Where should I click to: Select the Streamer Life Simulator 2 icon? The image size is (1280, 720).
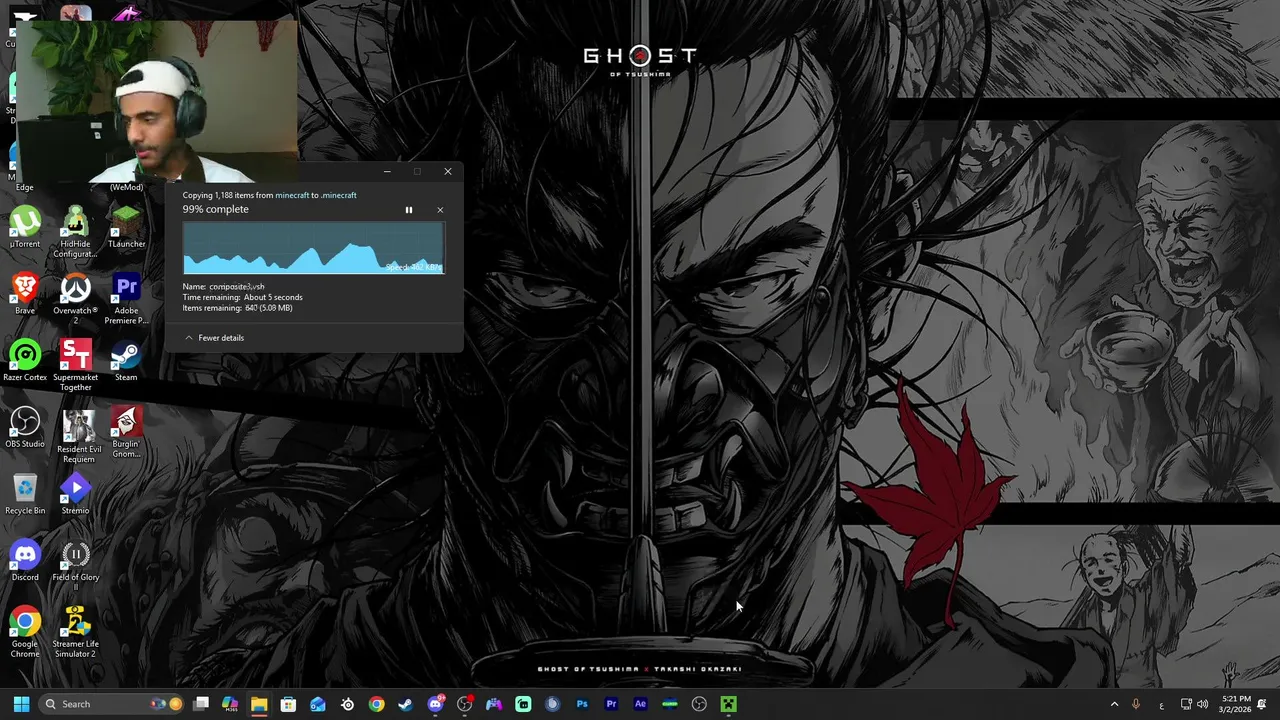(x=75, y=632)
